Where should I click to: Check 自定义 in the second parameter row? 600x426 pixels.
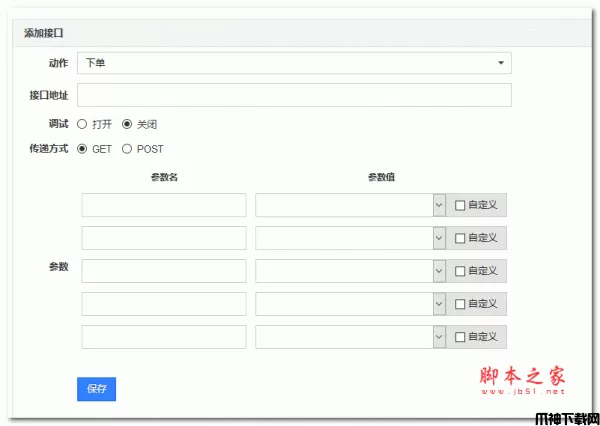click(x=460, y=238)
